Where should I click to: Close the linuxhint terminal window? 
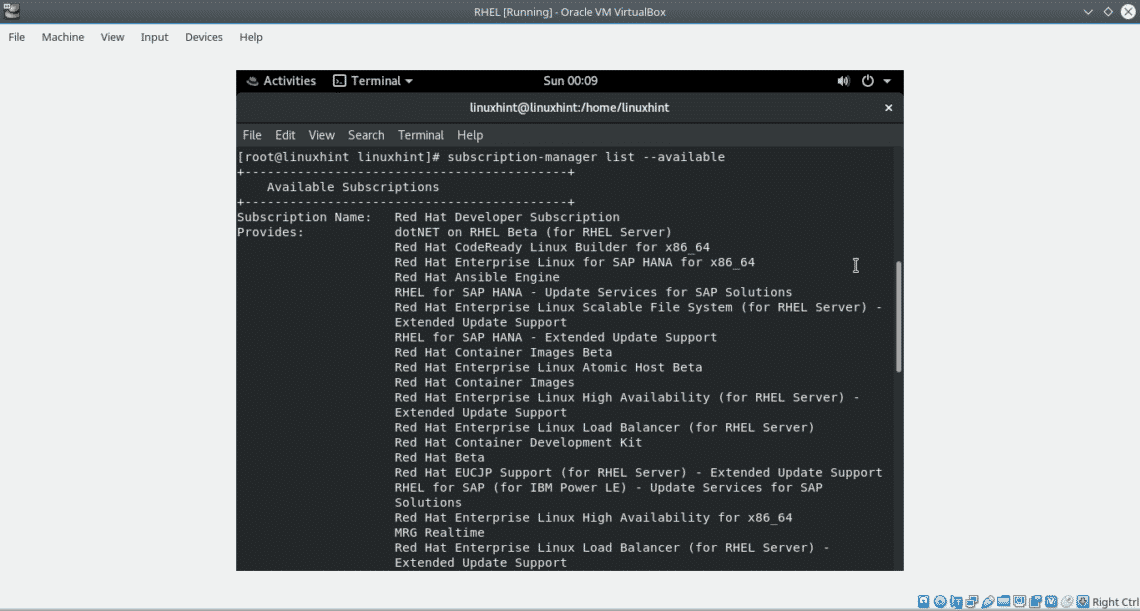point(888,108)
